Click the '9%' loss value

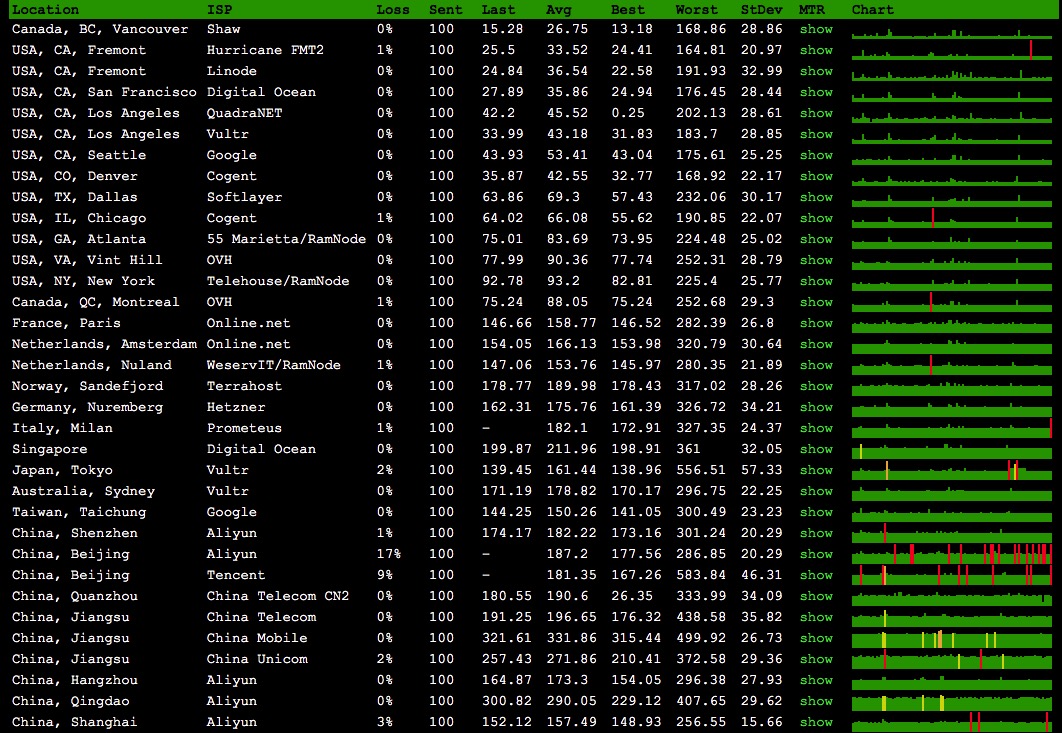coord(385,575)
